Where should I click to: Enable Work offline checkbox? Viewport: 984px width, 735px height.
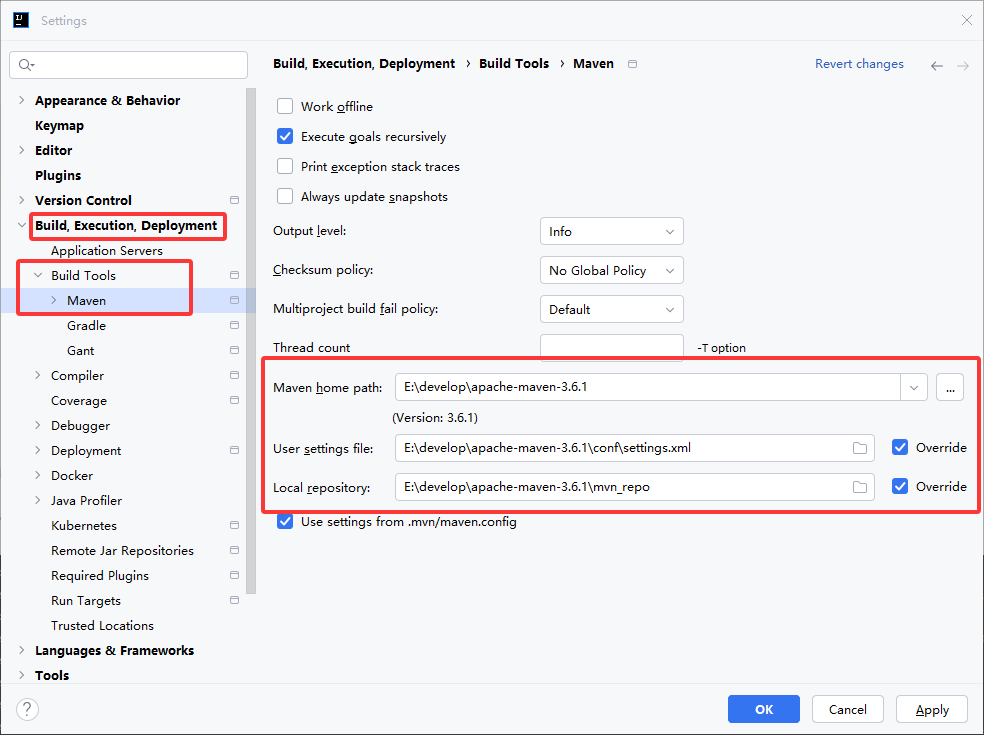pos(285,106)
